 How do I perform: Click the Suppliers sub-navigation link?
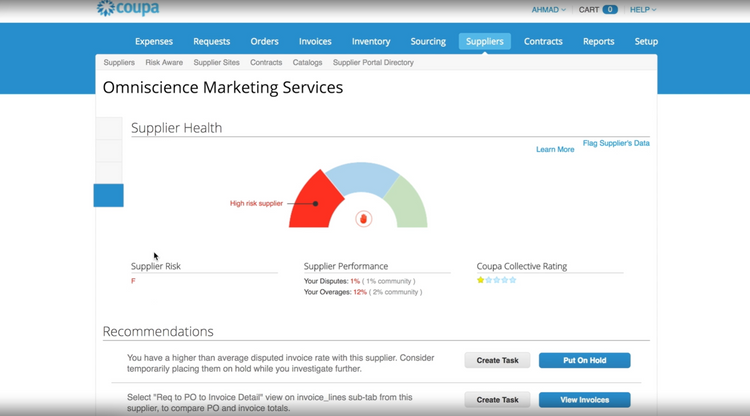(119, 63)
